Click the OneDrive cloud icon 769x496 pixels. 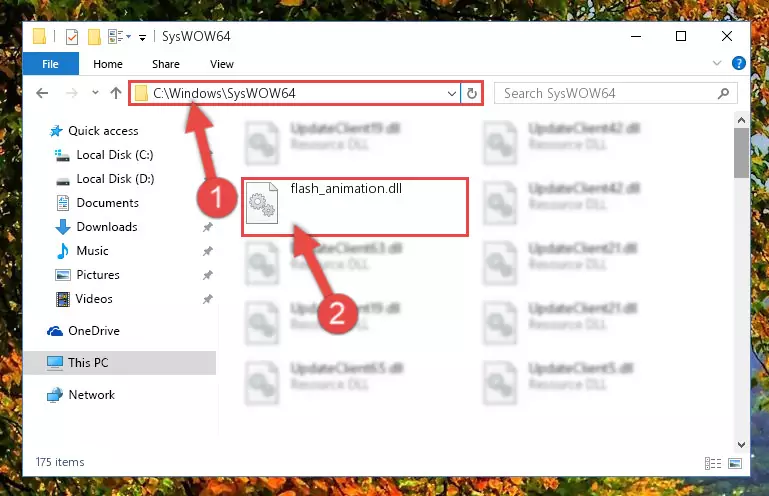[x=55, y=332]
